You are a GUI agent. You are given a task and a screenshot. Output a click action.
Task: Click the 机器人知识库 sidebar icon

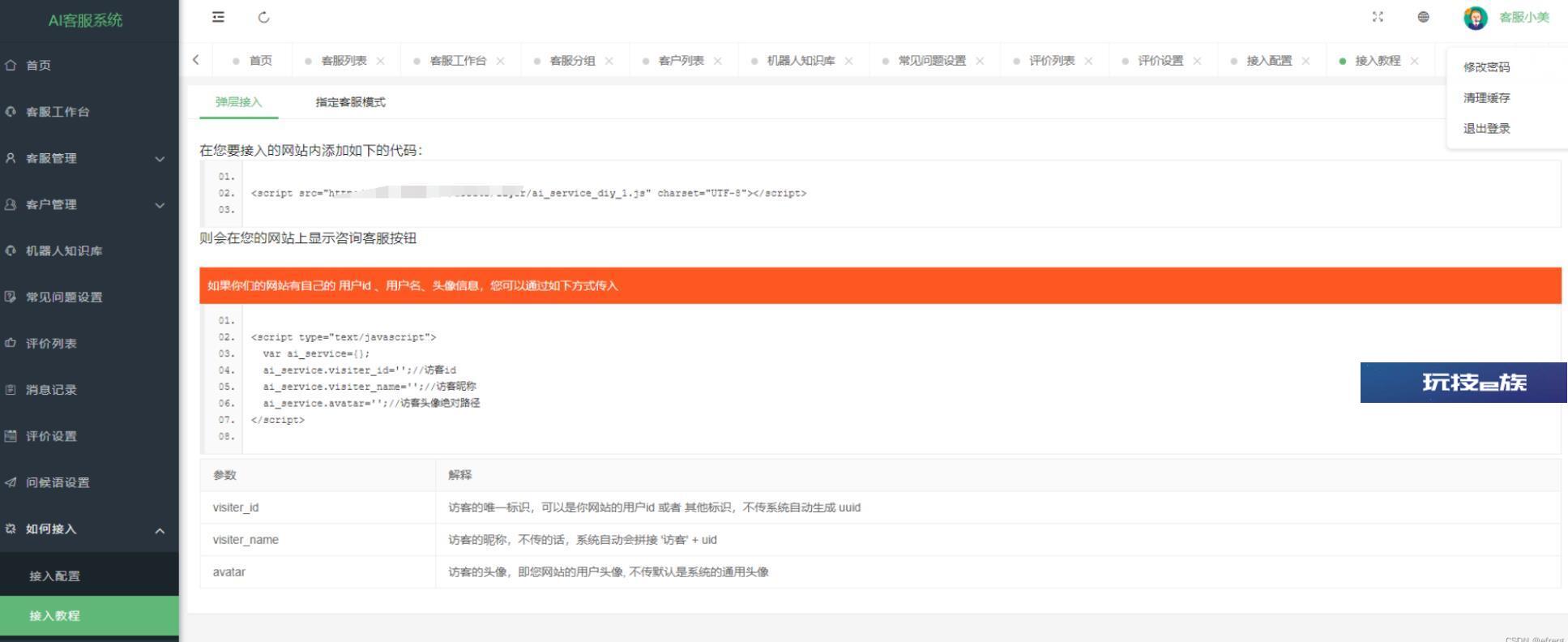pos(11,250)
